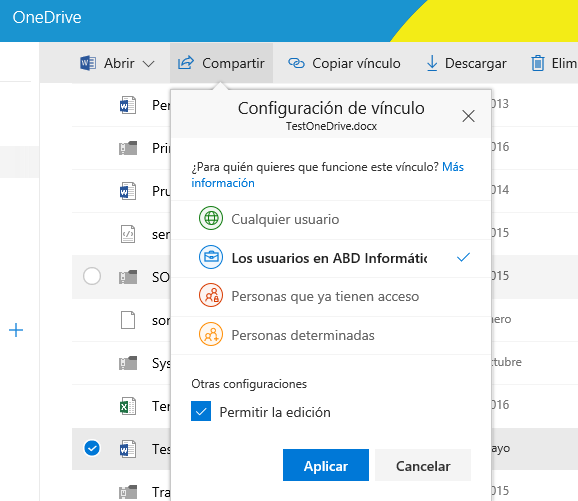Image resolution: width=578 pixels, height=501 pixels.
Task: Click the Personas determinadas icon
Action: click(x=211, y=334)
